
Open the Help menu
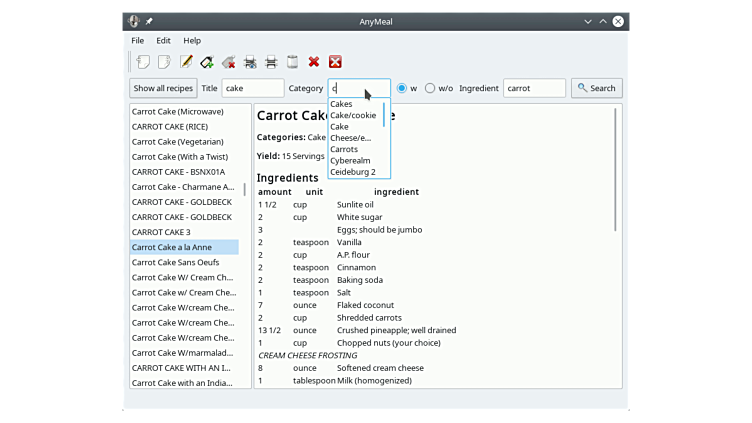[x=192, y=40]
